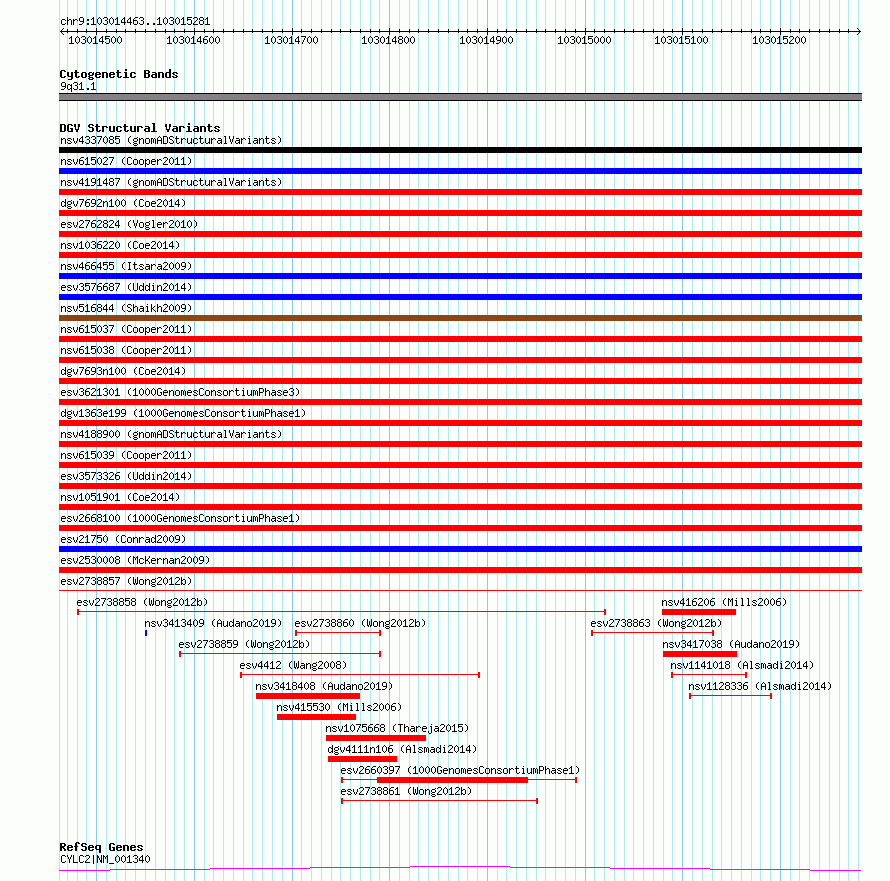890x881 pixels.
Task: Click the nsv1075668 (Thareja2015) label
Action: [x=397, y=728]
